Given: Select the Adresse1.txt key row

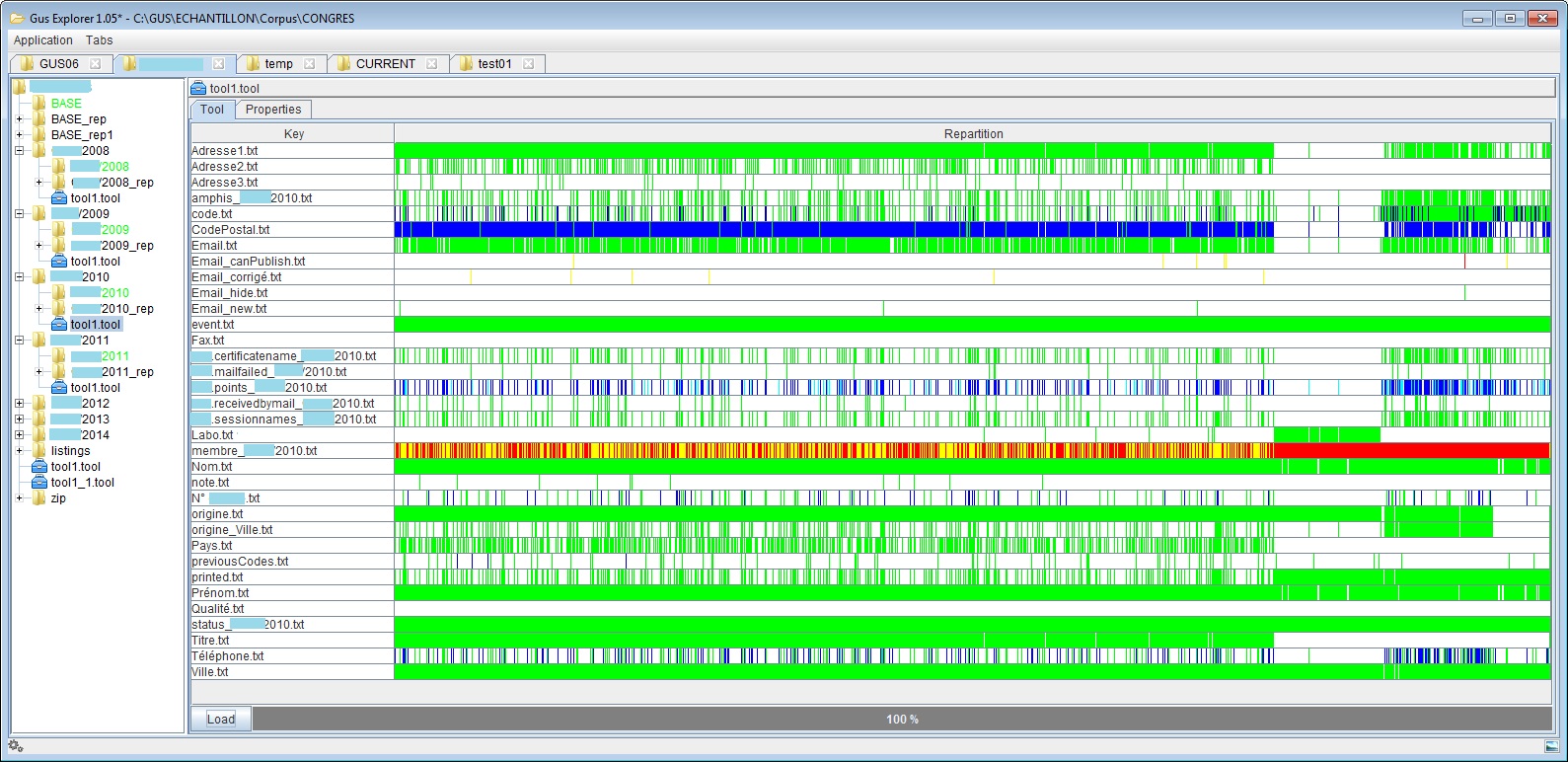Looking at the screenshot, I should click(x=293, y=151).
